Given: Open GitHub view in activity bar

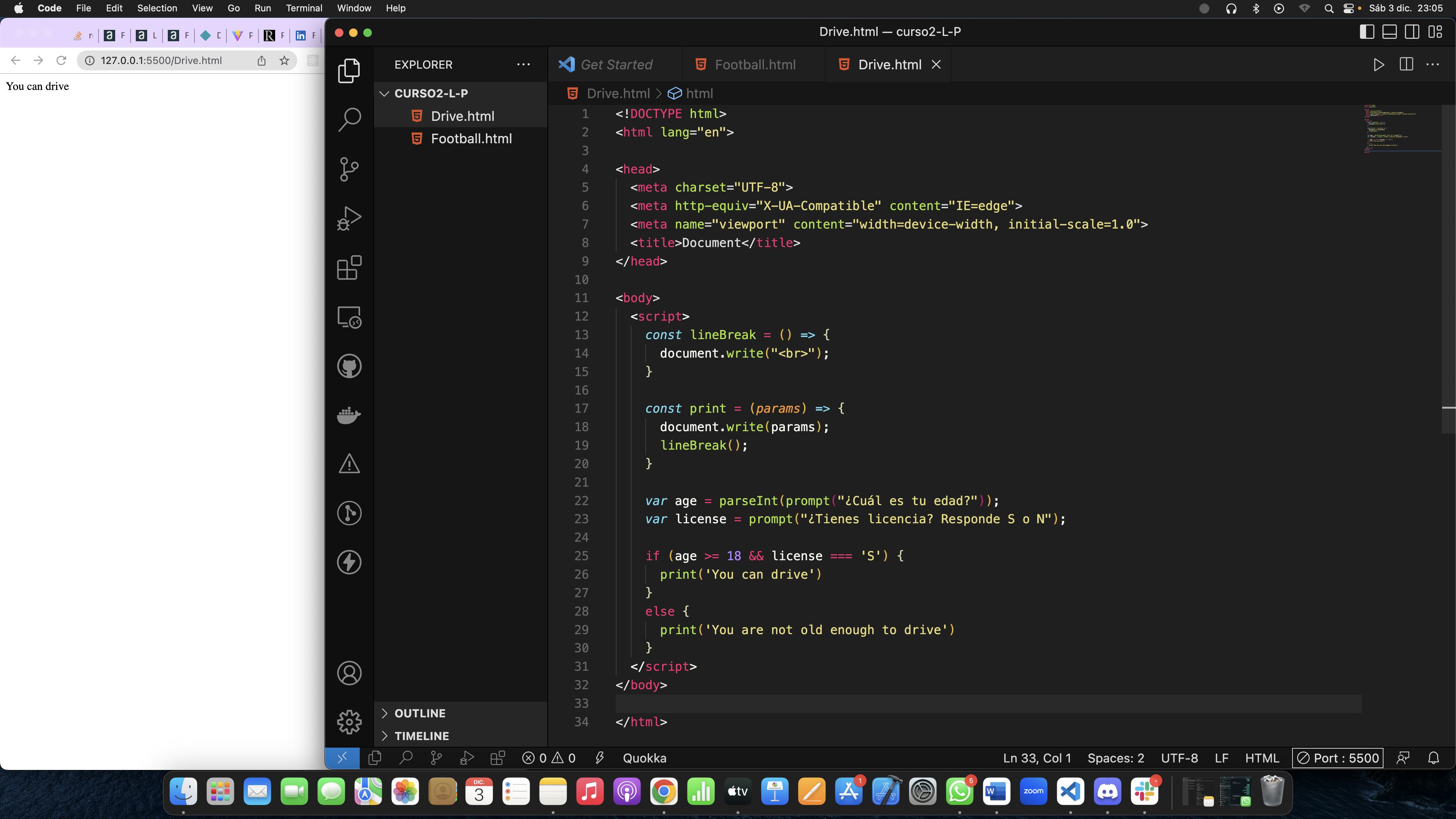Looking at the screenshot, I should coord(349,366).
